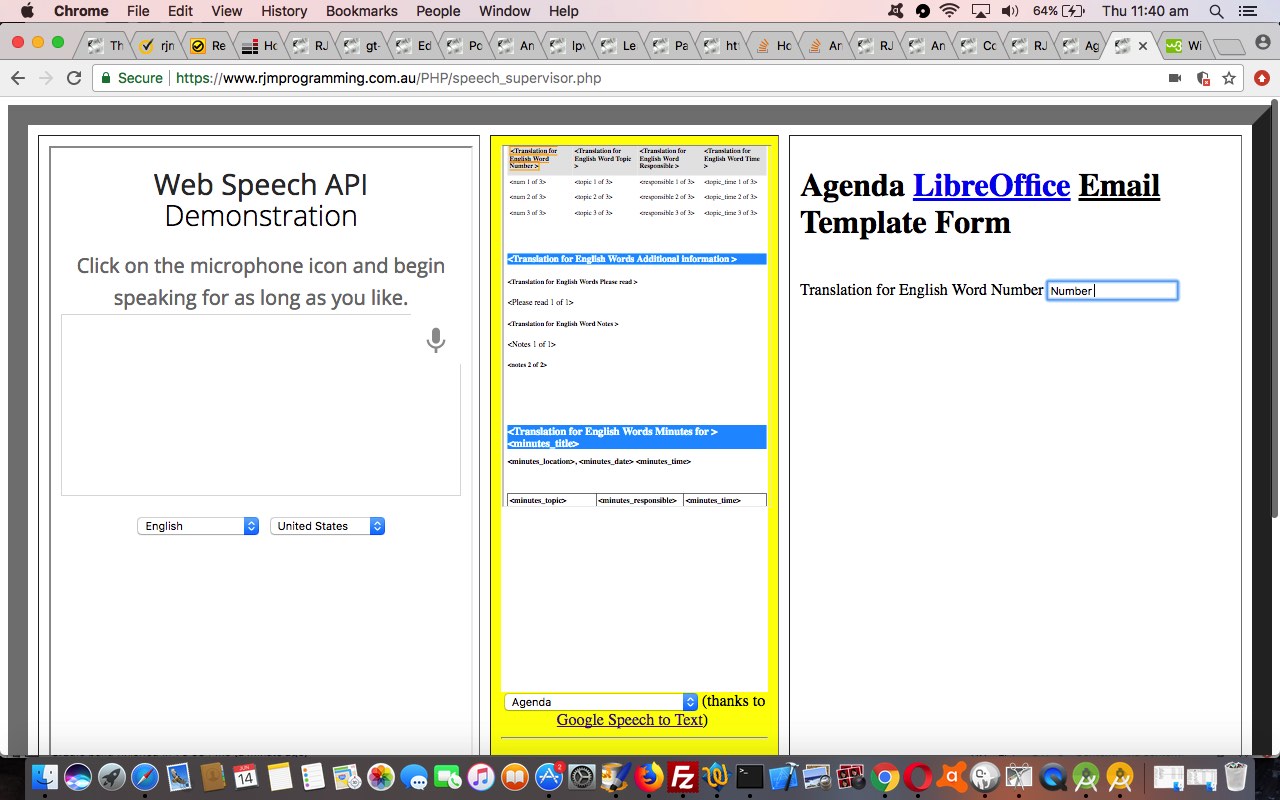The width and height of the screenshot is (1280, 800).
Task: Open the Google Speech to Text link
Action: click(x=630, y=720)
